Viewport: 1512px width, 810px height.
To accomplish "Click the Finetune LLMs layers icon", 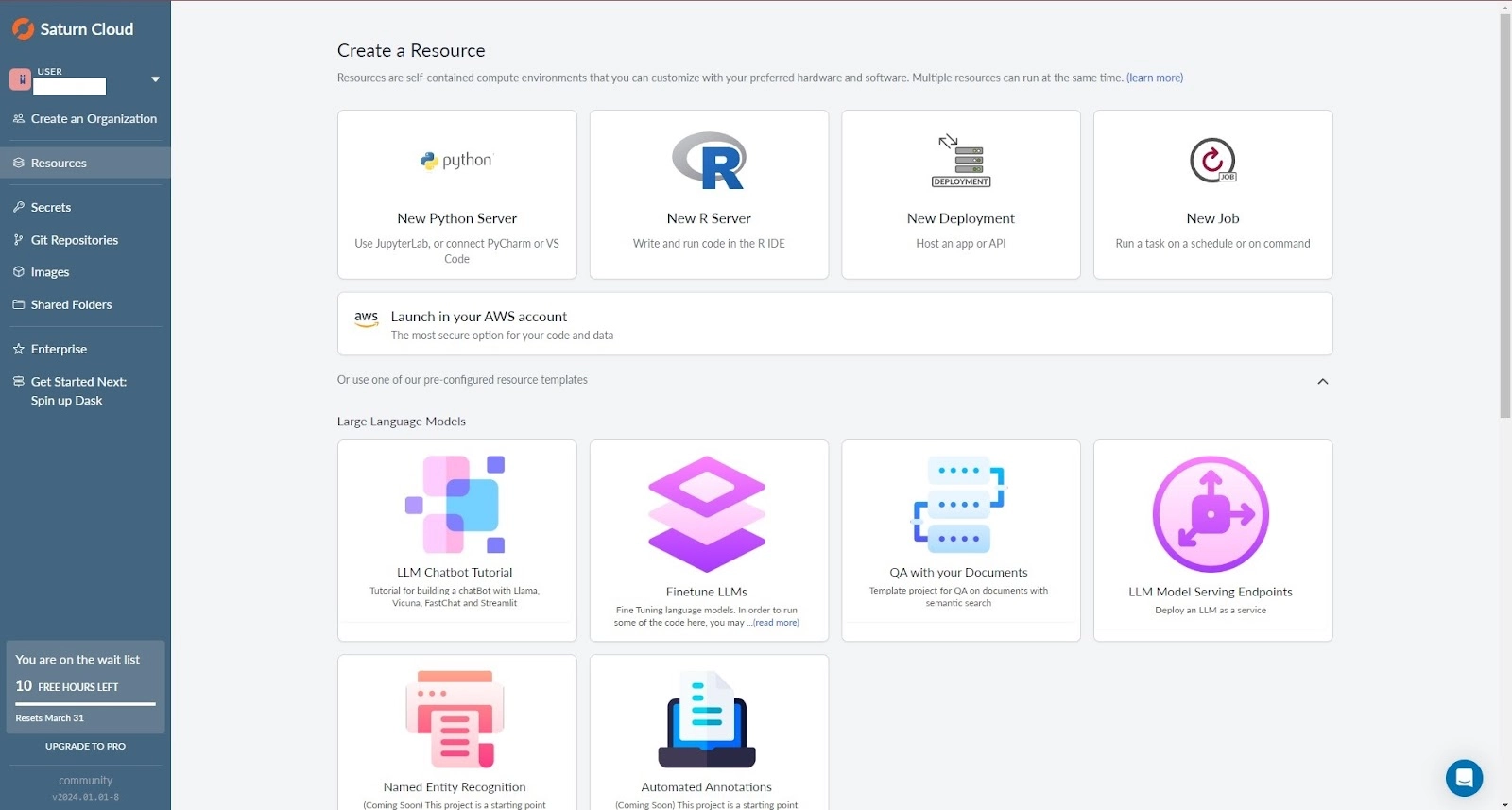I will (707, 514).
